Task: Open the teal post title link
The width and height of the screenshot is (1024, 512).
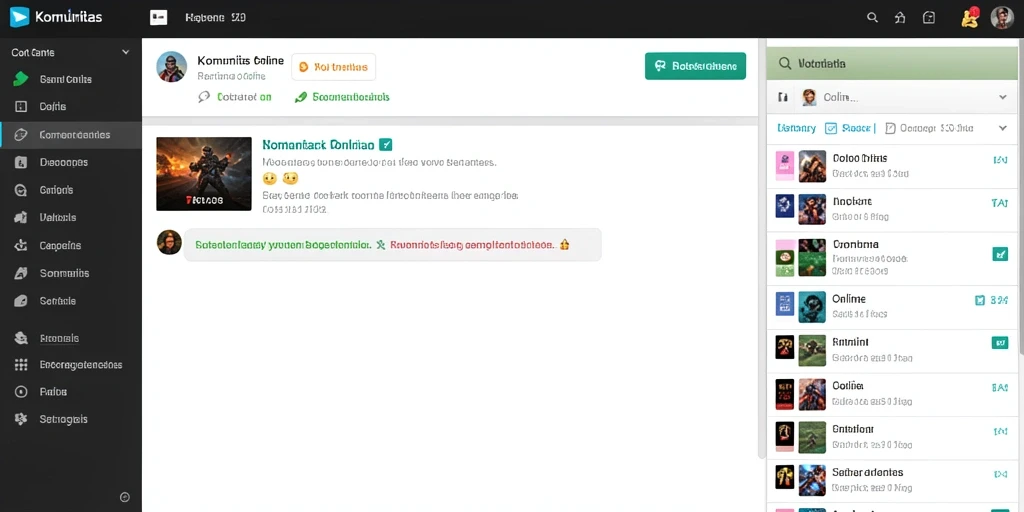Action: coord(318,144)
